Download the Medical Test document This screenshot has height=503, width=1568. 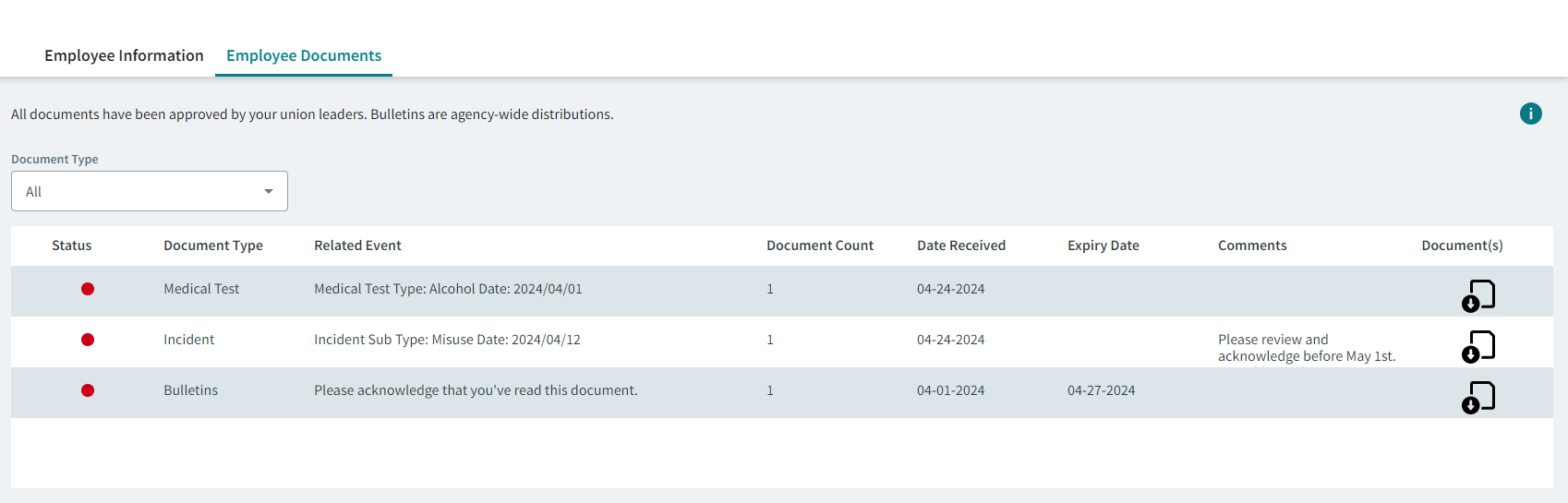[1478, 295]
